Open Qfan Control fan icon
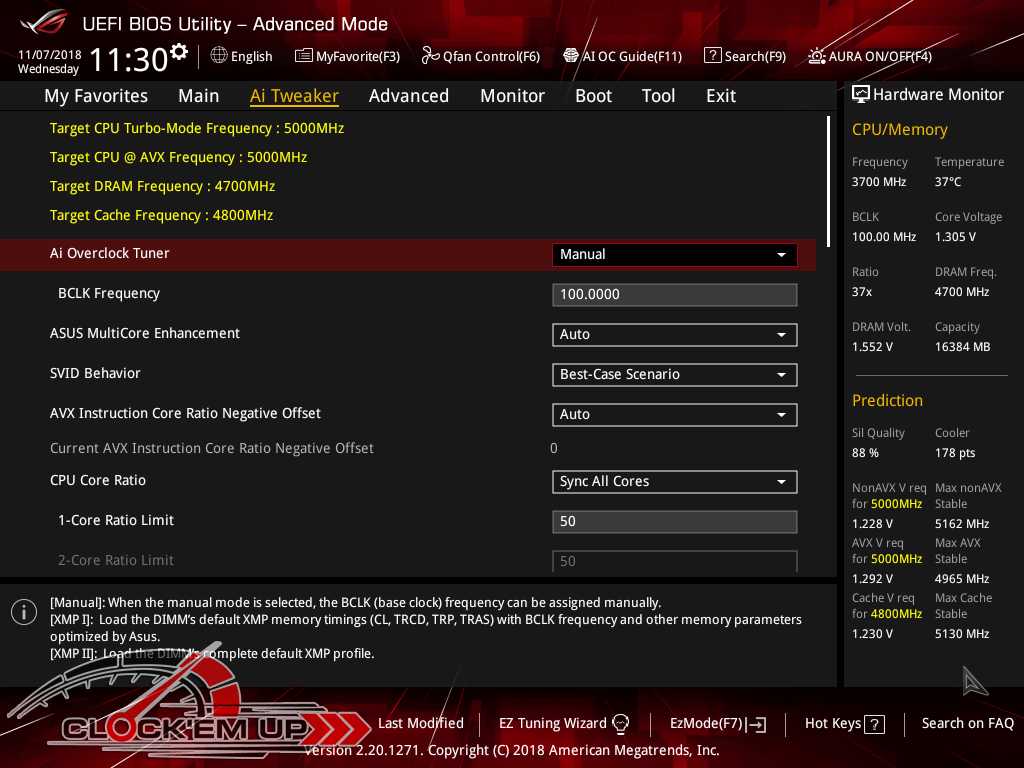Screen dimensions: 1024x768 pos(430,56)
